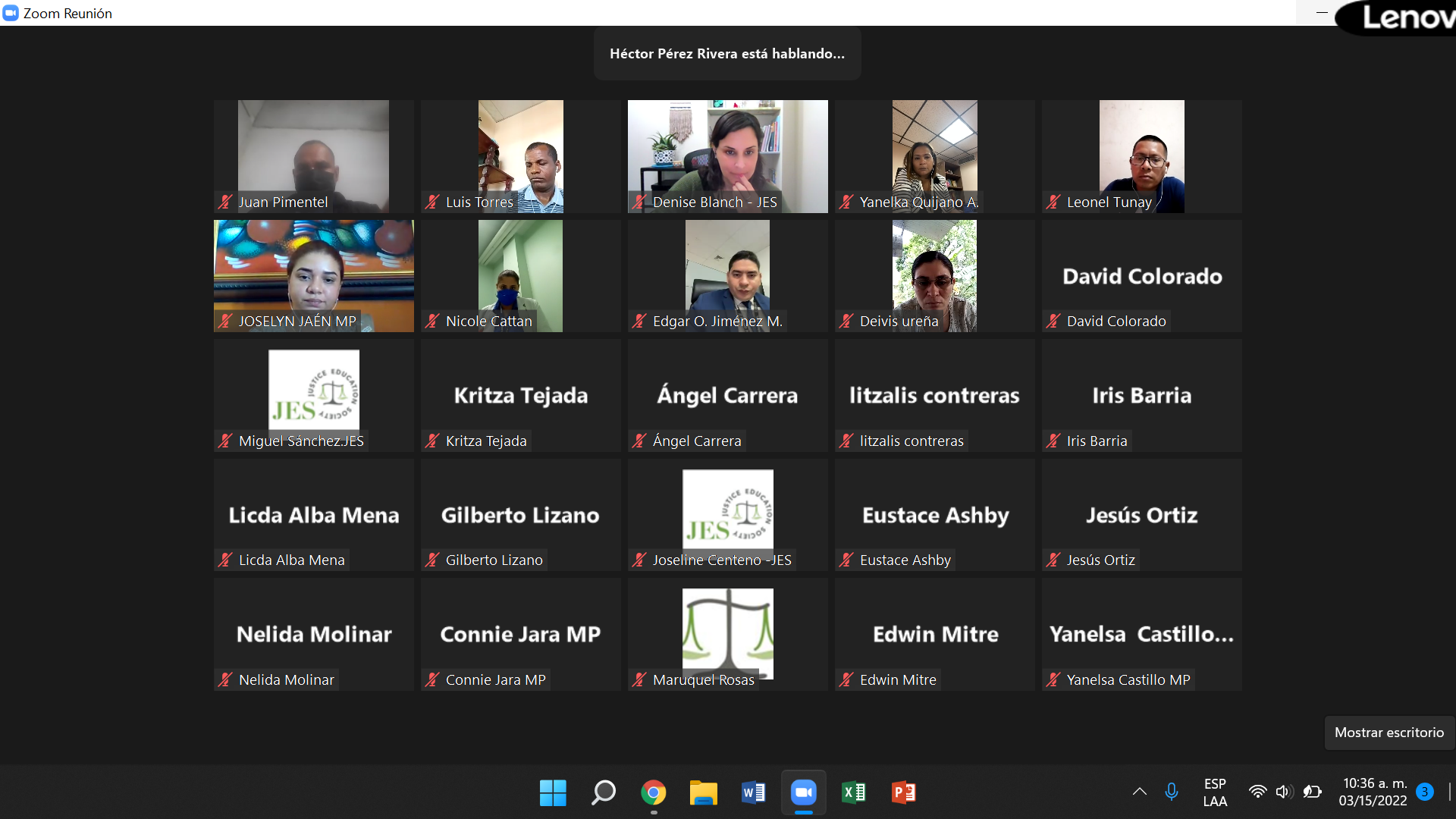Image resolution: width=1456 pixels, height=819 pixels.
Task: Click the large David Colorado name in tile
Action: tap(1142, 276)
